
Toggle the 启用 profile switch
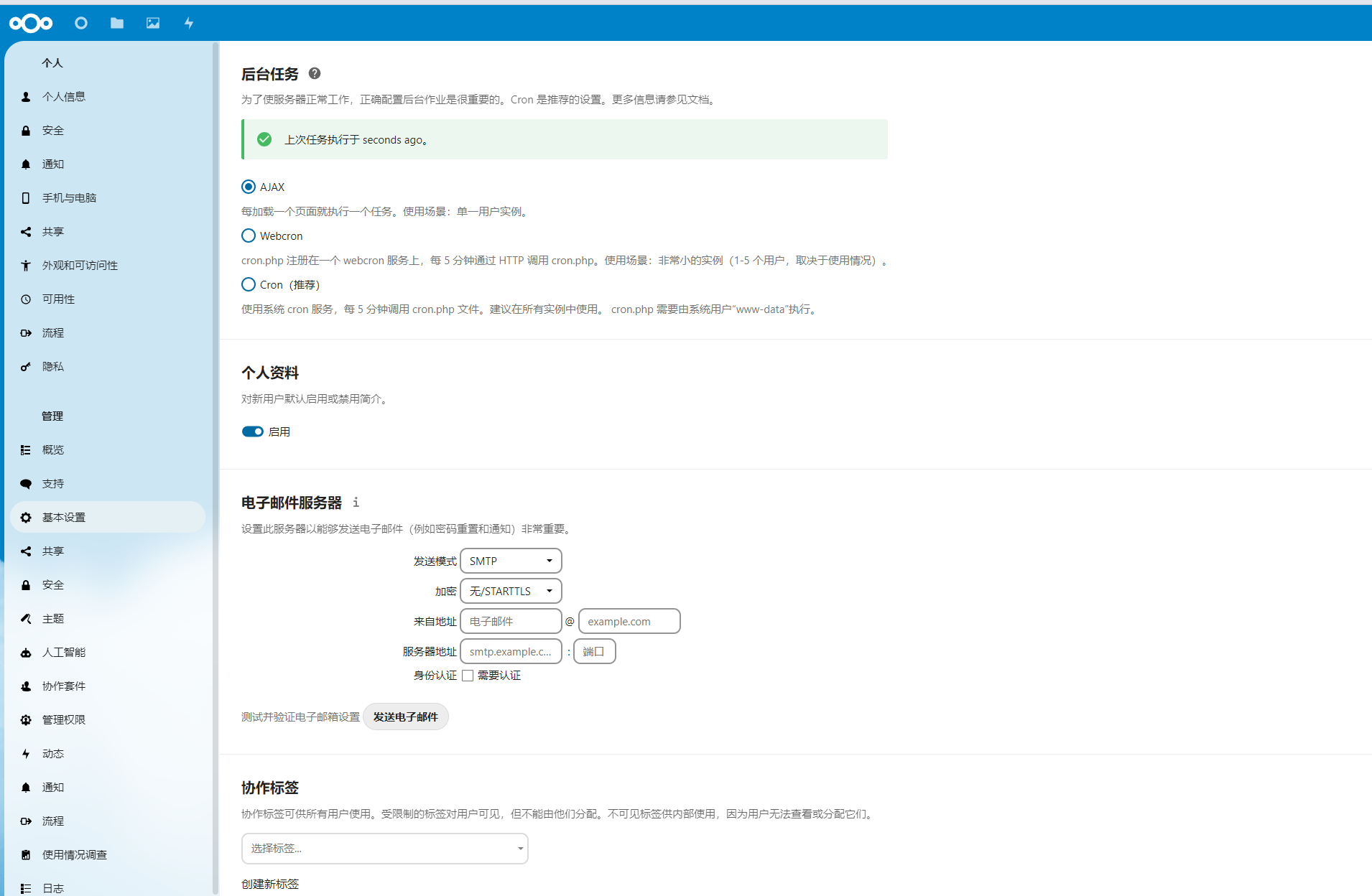[x=253, y=431]
